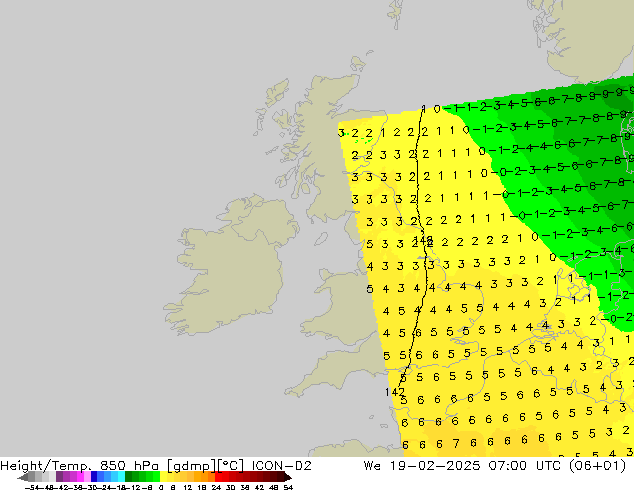Select the bright red swatch at legend value 24
Screen dimensions: 634x490
218,477
